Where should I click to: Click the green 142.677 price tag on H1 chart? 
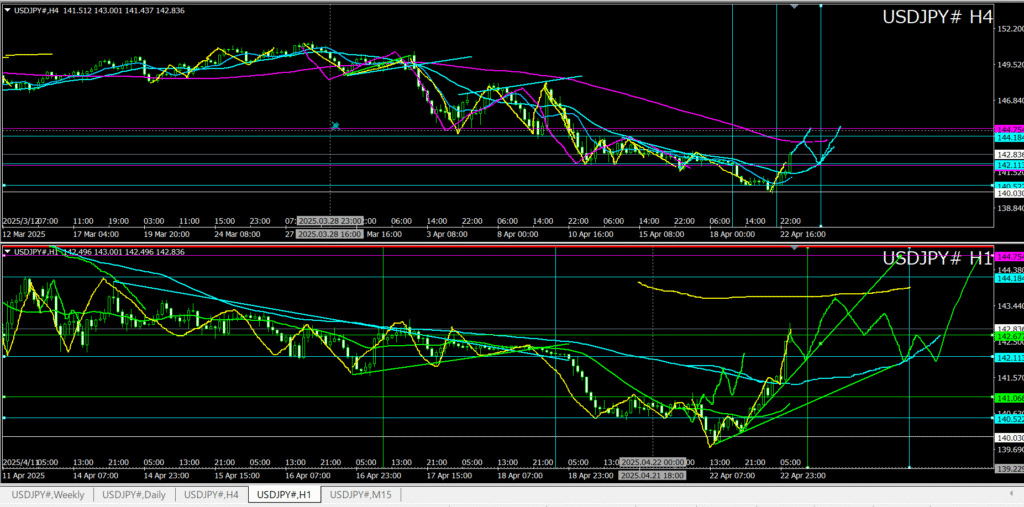pos(1008,336)
